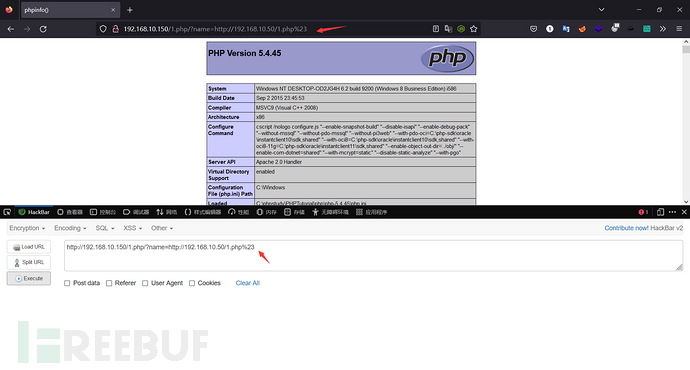Click the red error count badge
This screenshot has height=370, width=690.
[643, 212]
